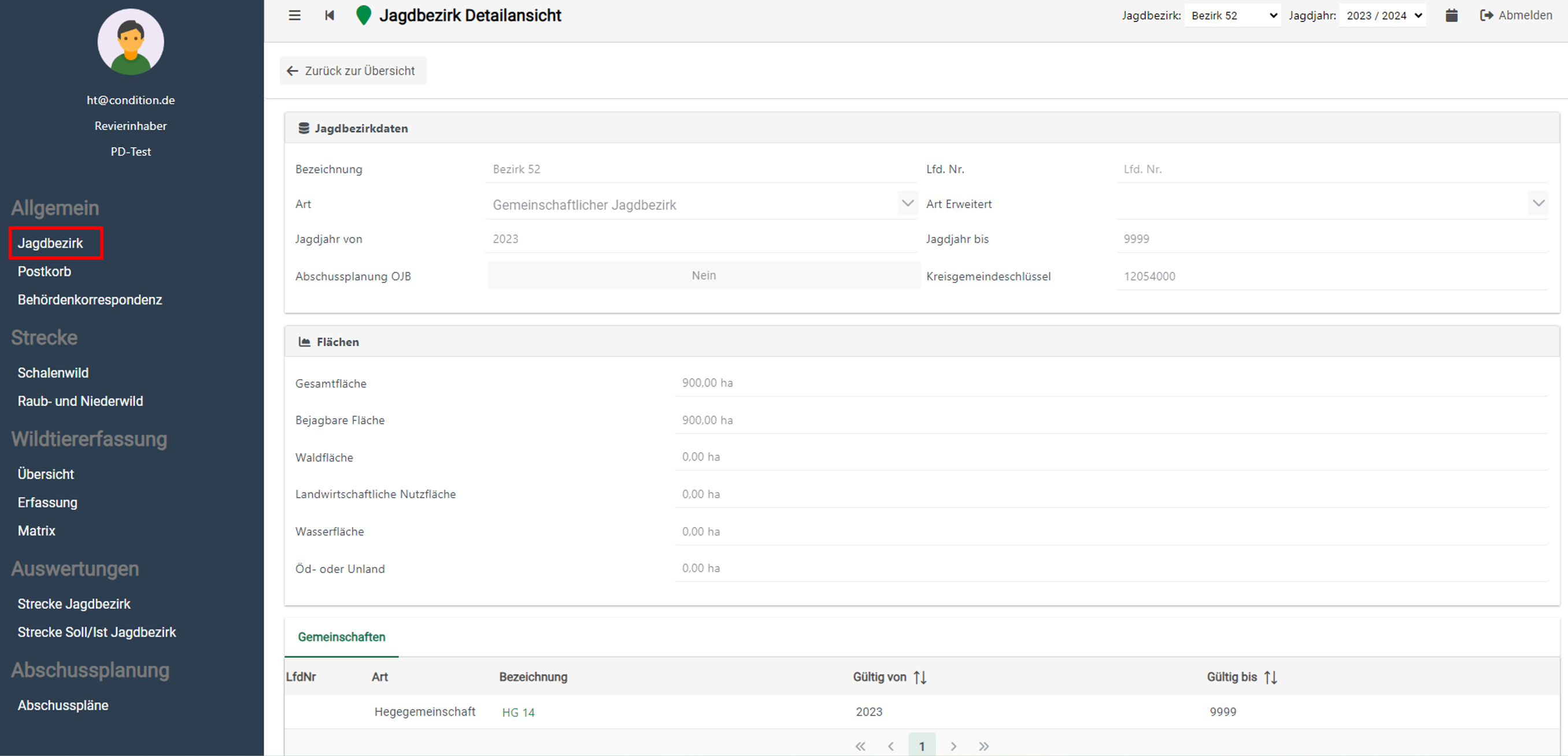1568x756 pixels.
Task: Click the hamburger menu icon
Action: 295,15
